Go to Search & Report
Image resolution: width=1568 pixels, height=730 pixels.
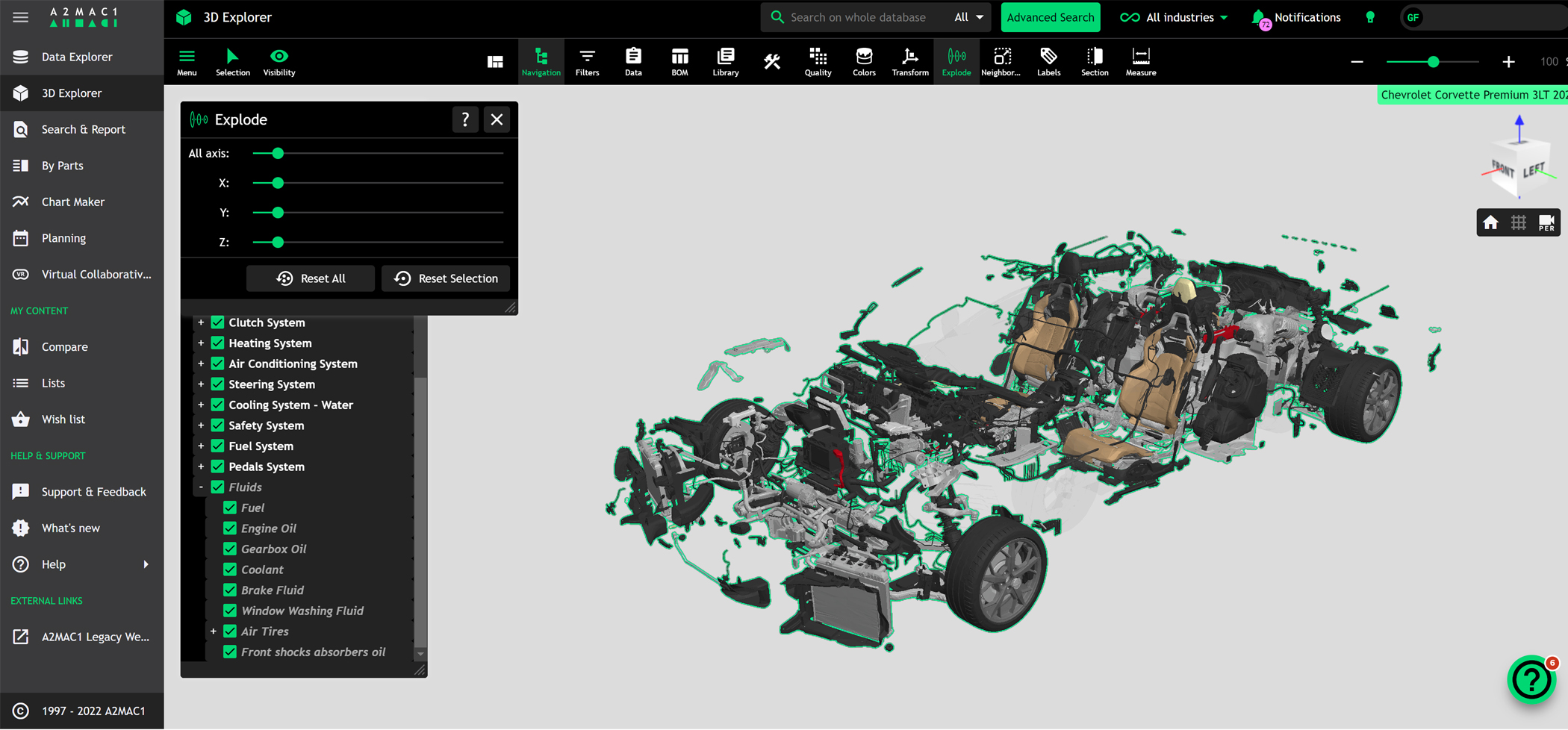(83, 129)
